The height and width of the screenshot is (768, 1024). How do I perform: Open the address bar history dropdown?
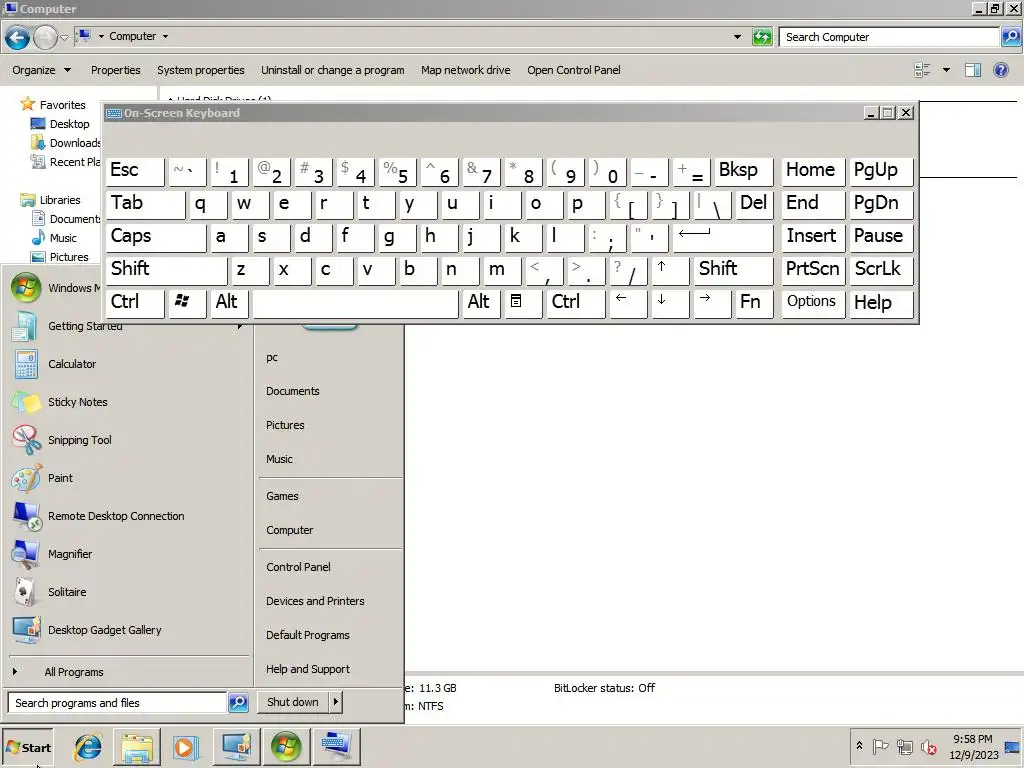coord(737,37)
